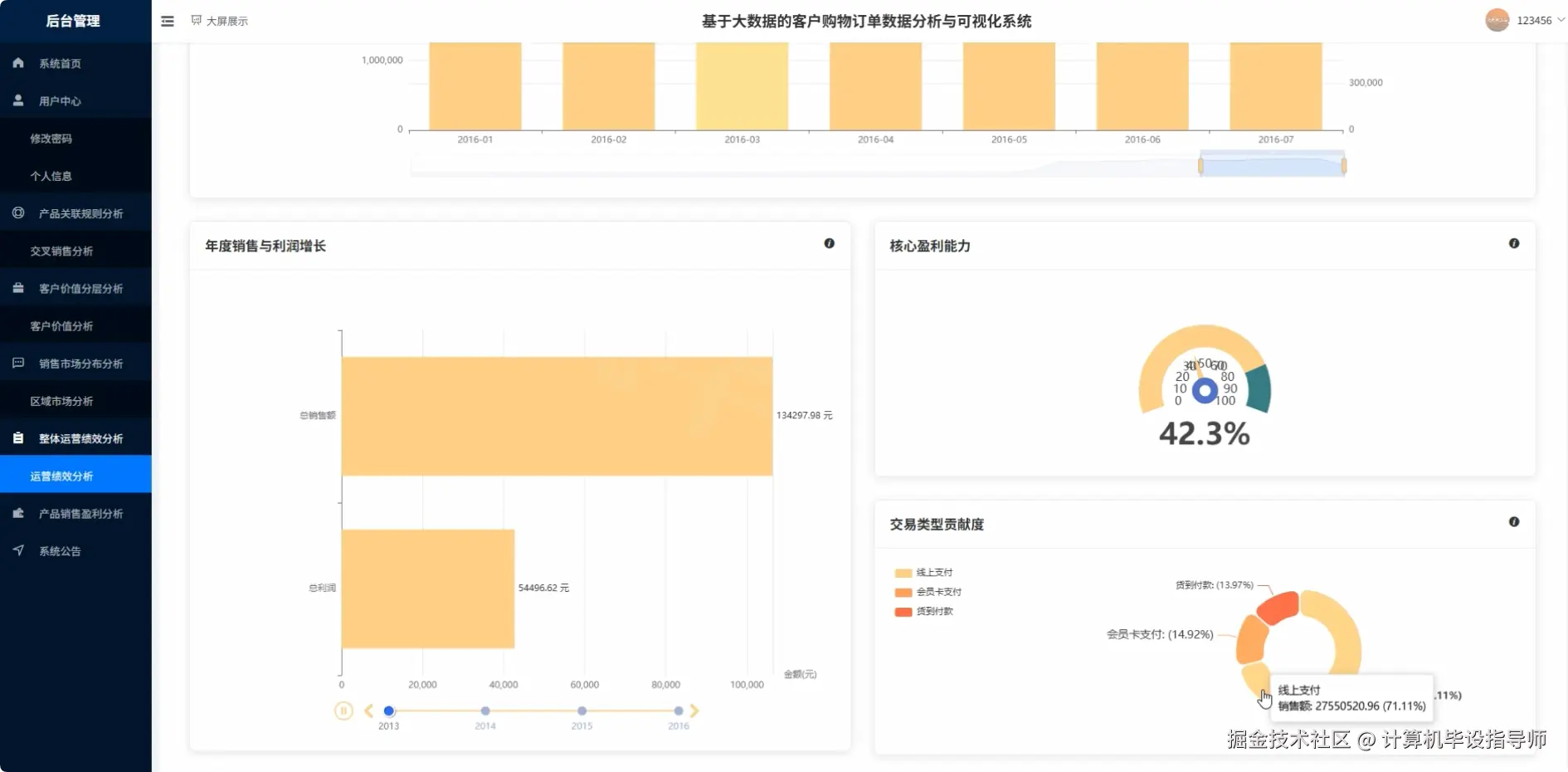Toggle the 会员卡支付 legend item

click(928, 592)
